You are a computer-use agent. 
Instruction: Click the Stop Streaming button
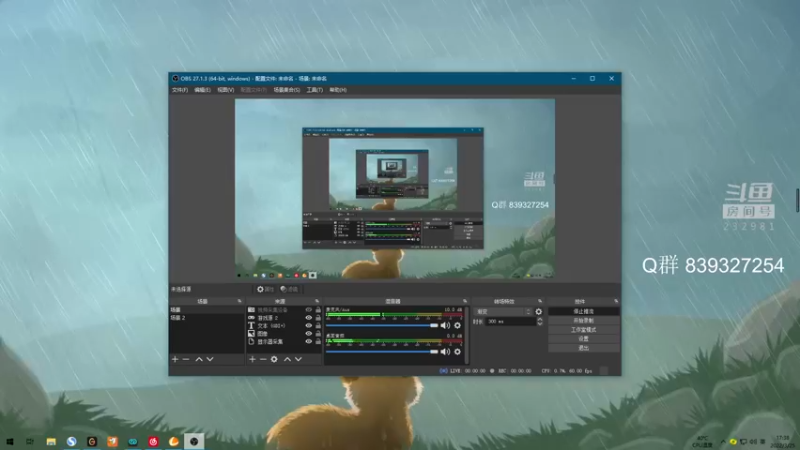[x=584, y=311]
